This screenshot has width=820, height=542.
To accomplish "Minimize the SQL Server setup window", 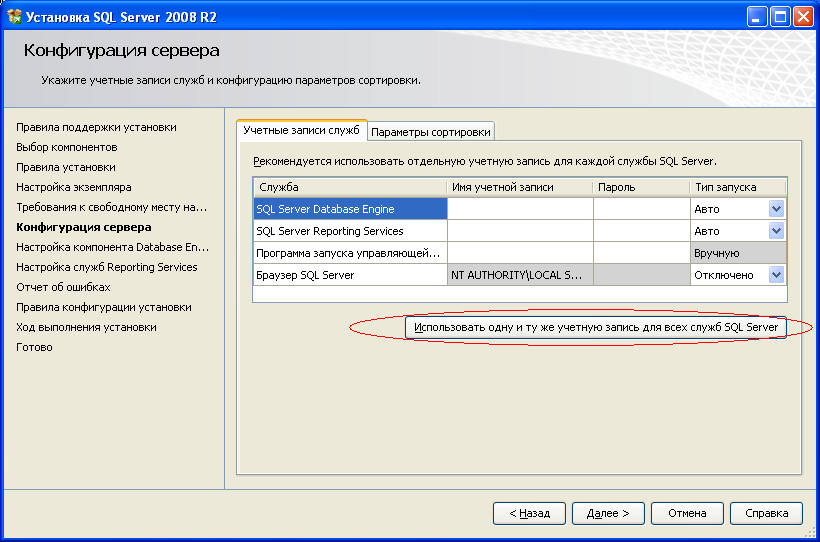I will 756,17.
